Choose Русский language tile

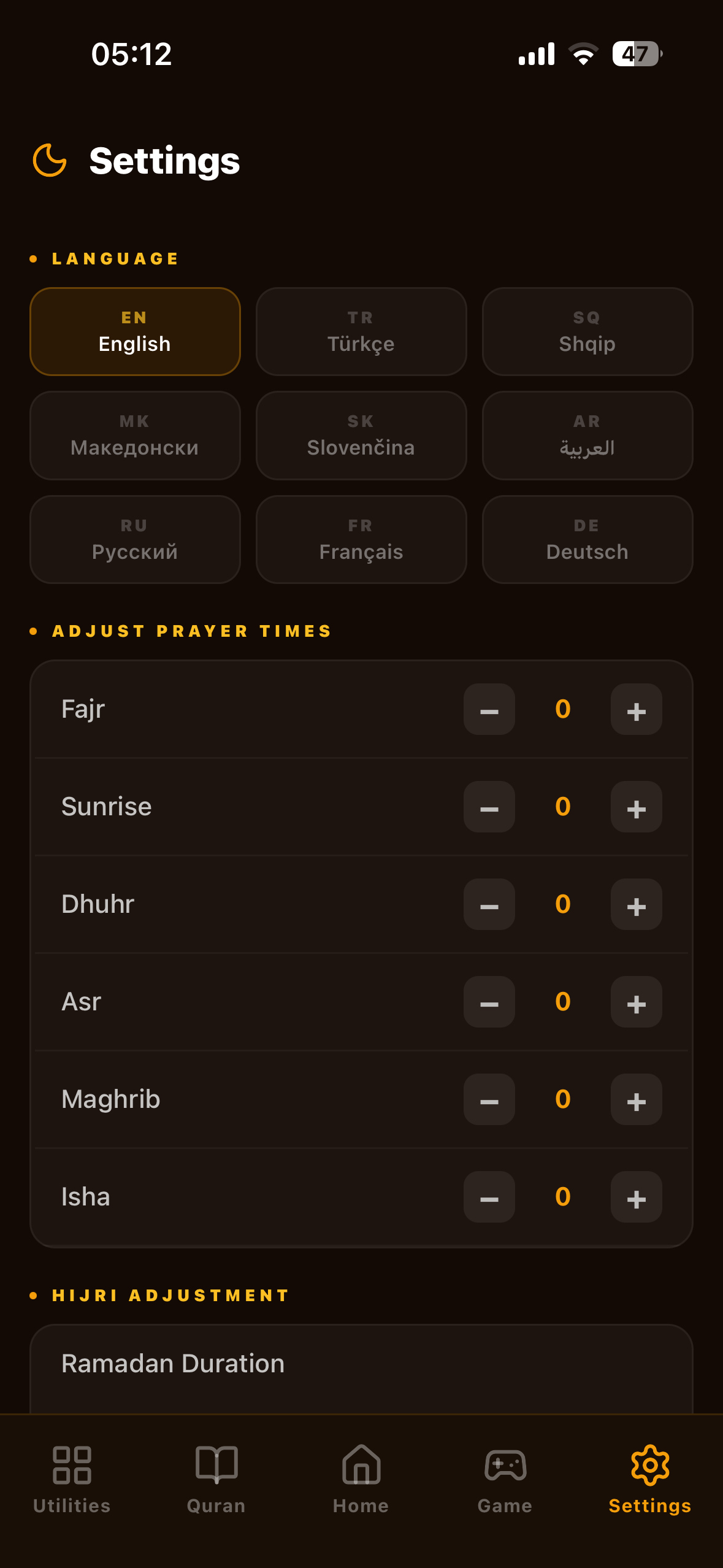coord(135,539)
